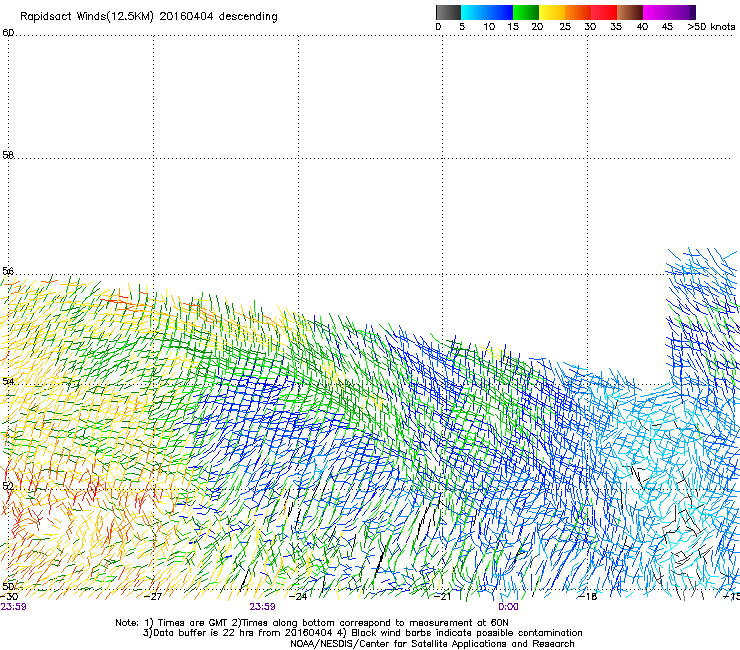Click the red 30-35 knots legend color

point(604,12)
